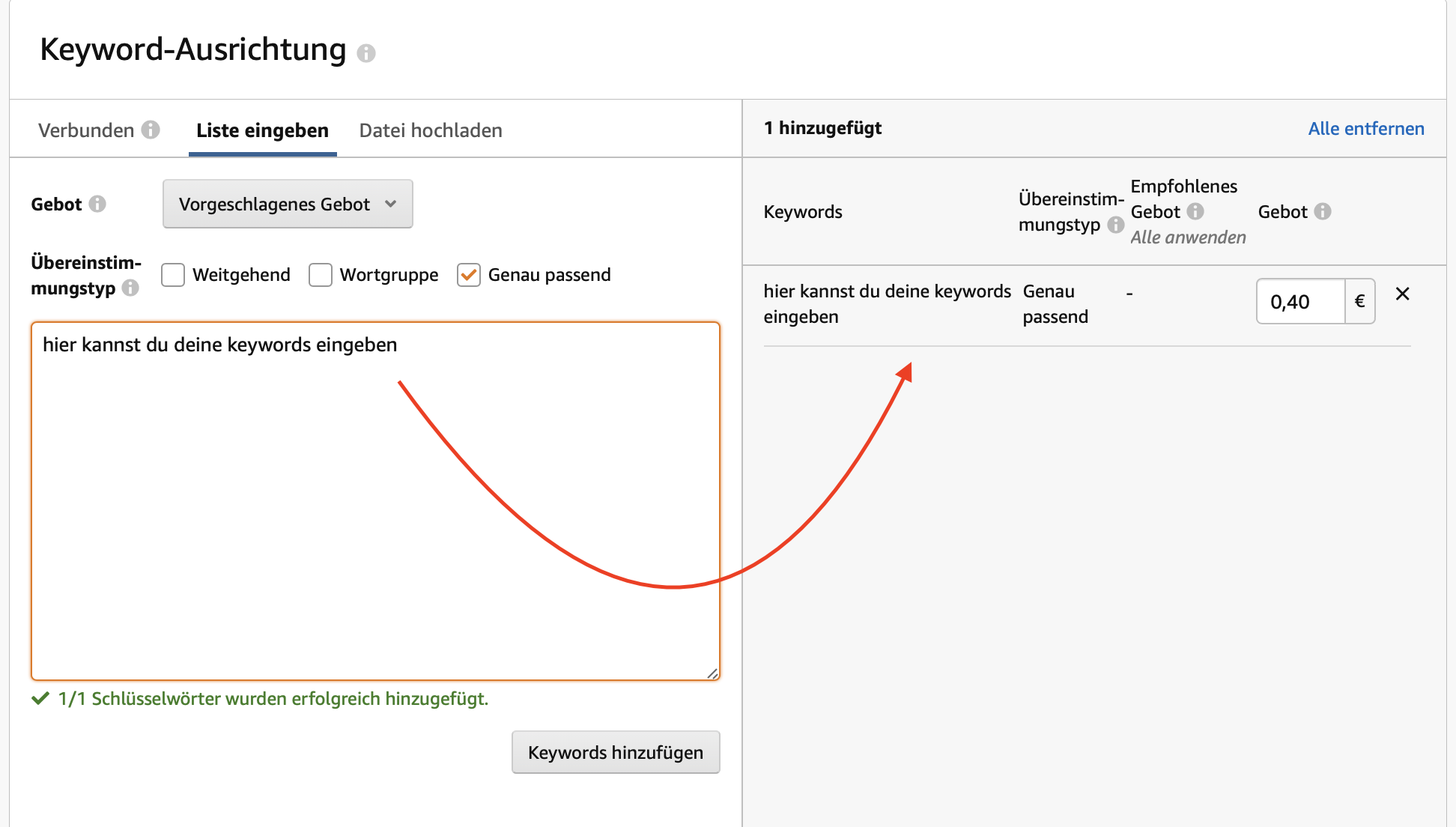Screen dimensions: 1456x827
Task: Click the Euro currency selector on the bid
Action: (1360, 301)
